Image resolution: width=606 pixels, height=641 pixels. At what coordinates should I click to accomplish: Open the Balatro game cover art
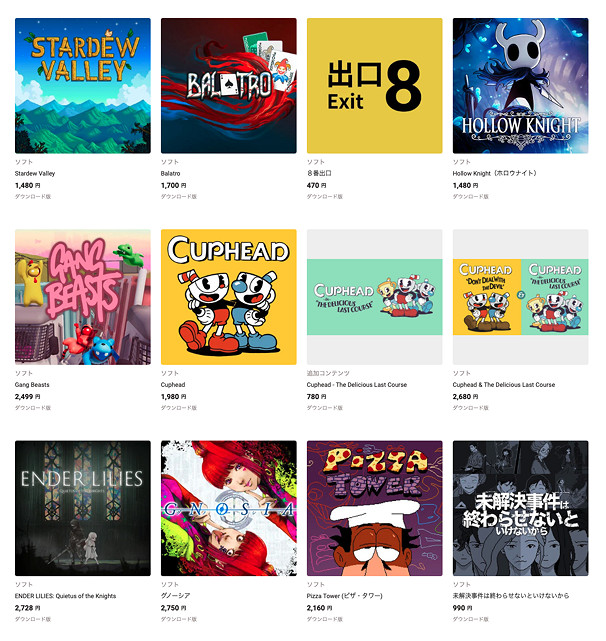(229, 86)
